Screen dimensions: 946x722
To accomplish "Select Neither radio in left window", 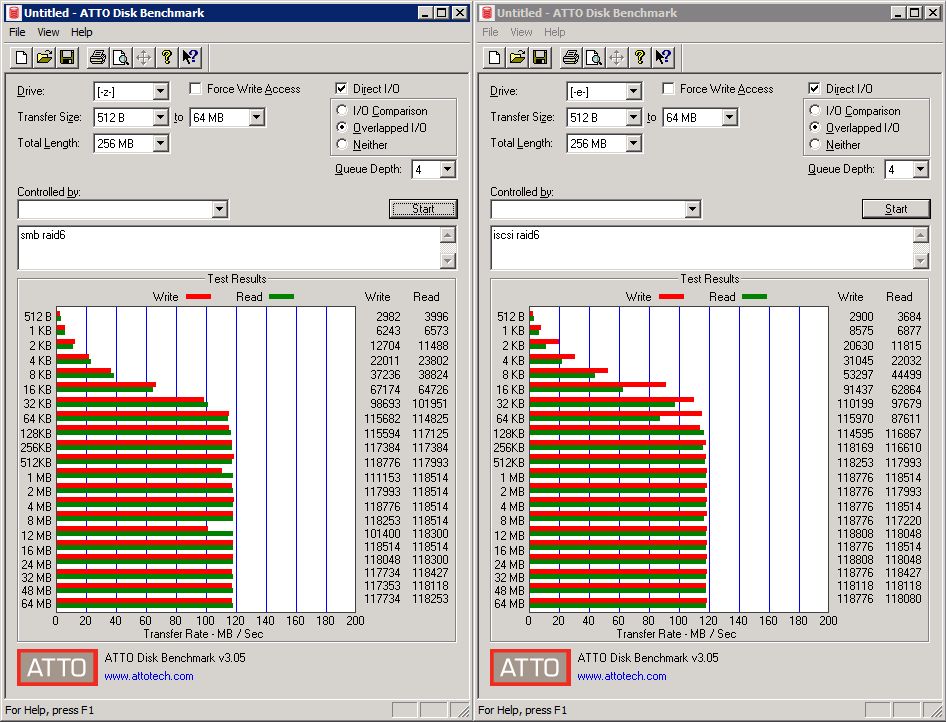I will click(x=342, y=144).
